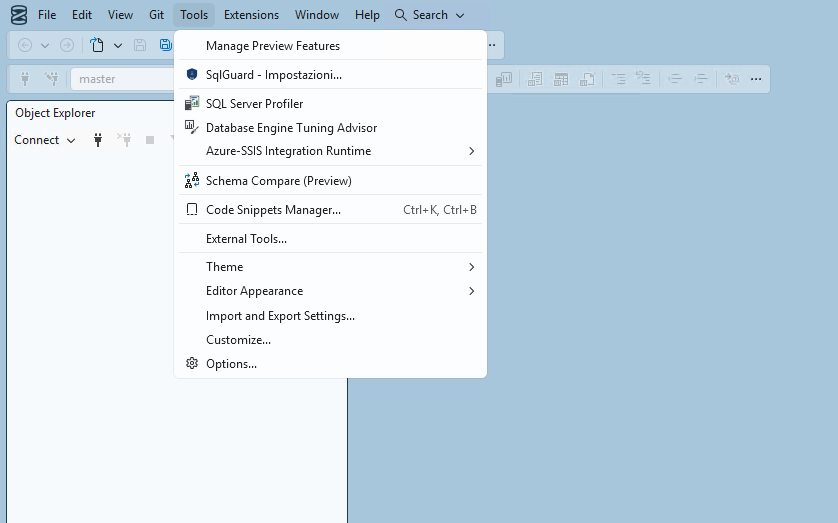838x523 pixels.
Task: Choose Import and Export Settings… entry
Action: [x=330, y=316]
